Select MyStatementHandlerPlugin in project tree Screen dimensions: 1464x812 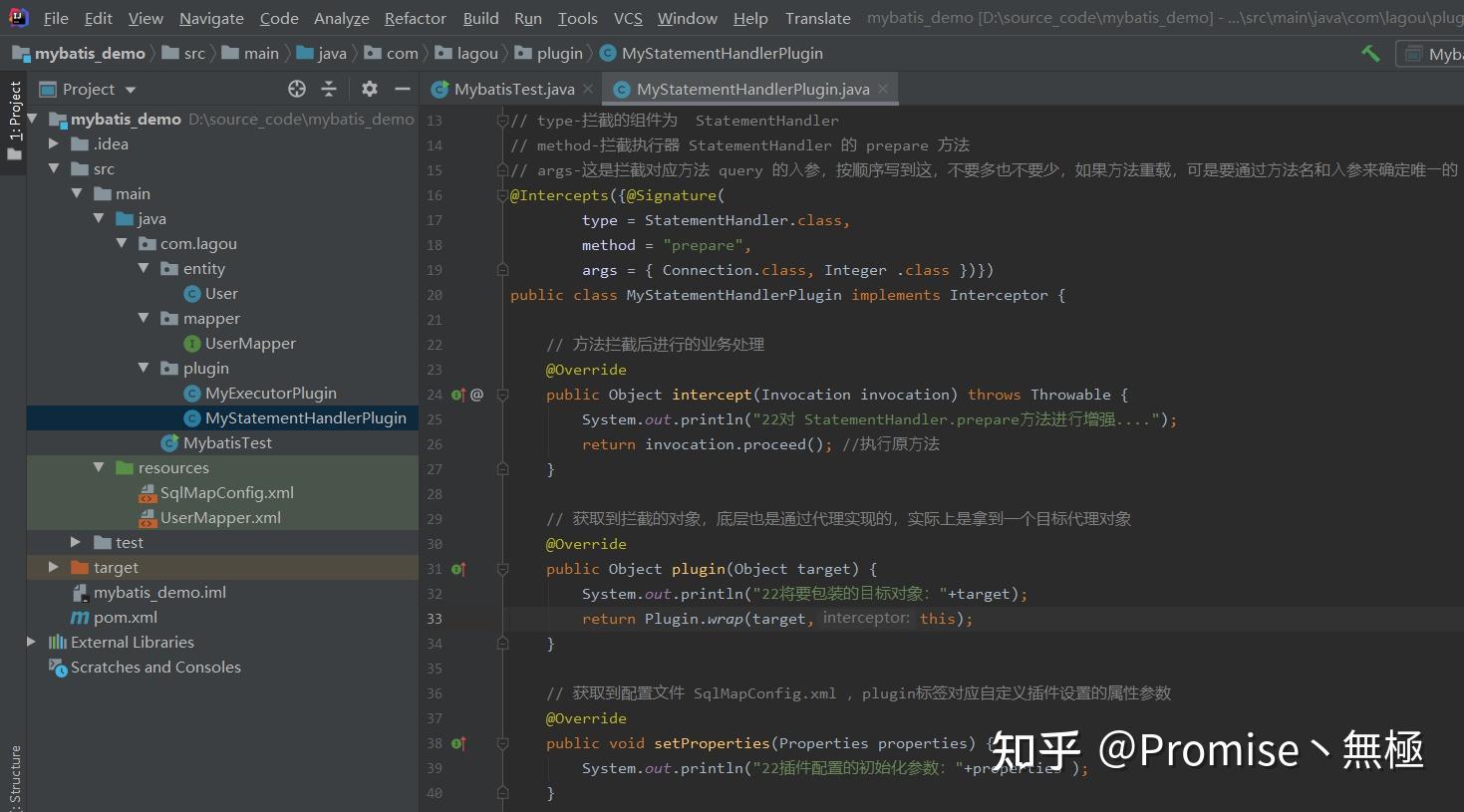coord(305,417)
